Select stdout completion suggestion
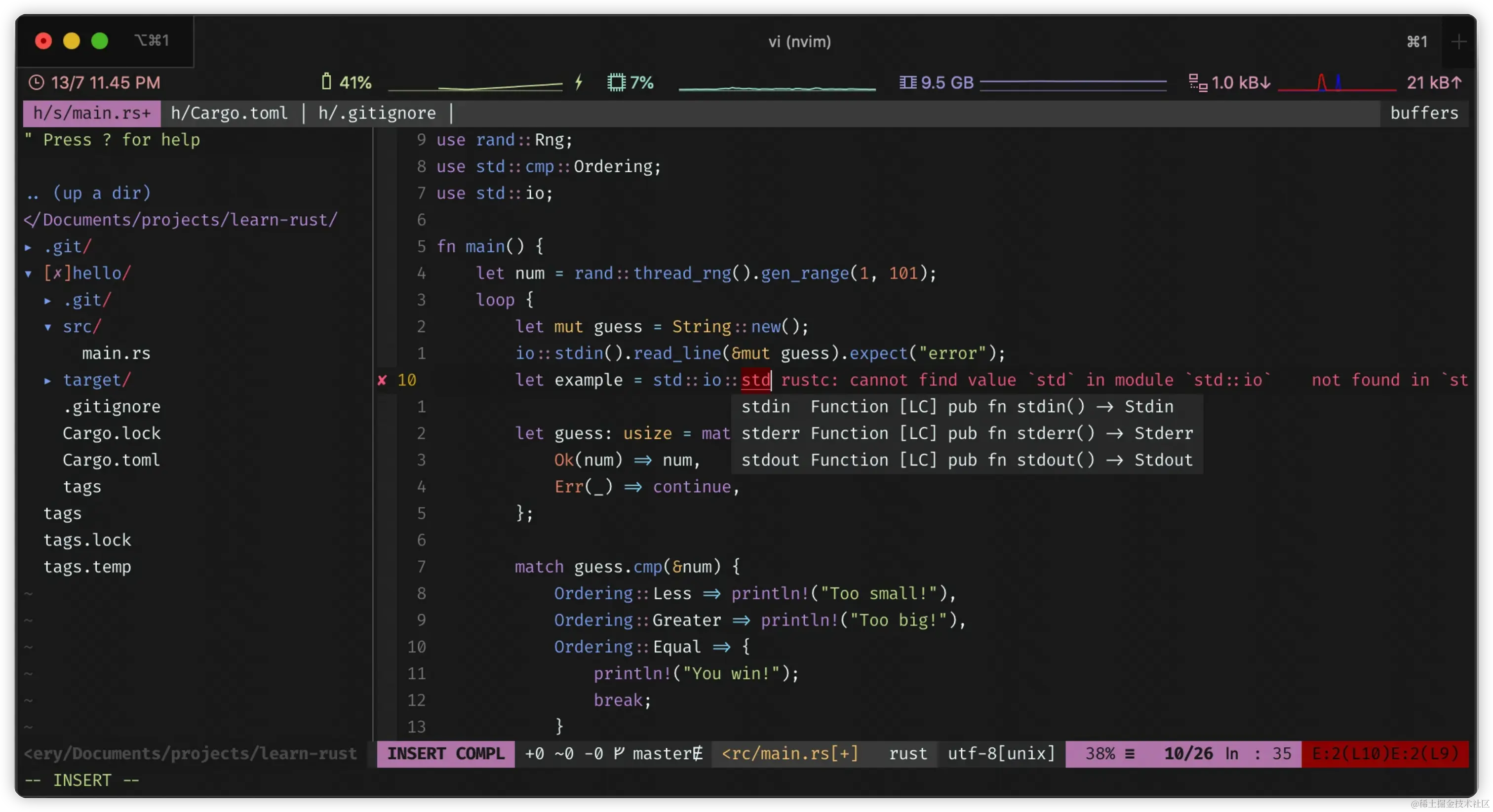 click(x=966, y=460)
